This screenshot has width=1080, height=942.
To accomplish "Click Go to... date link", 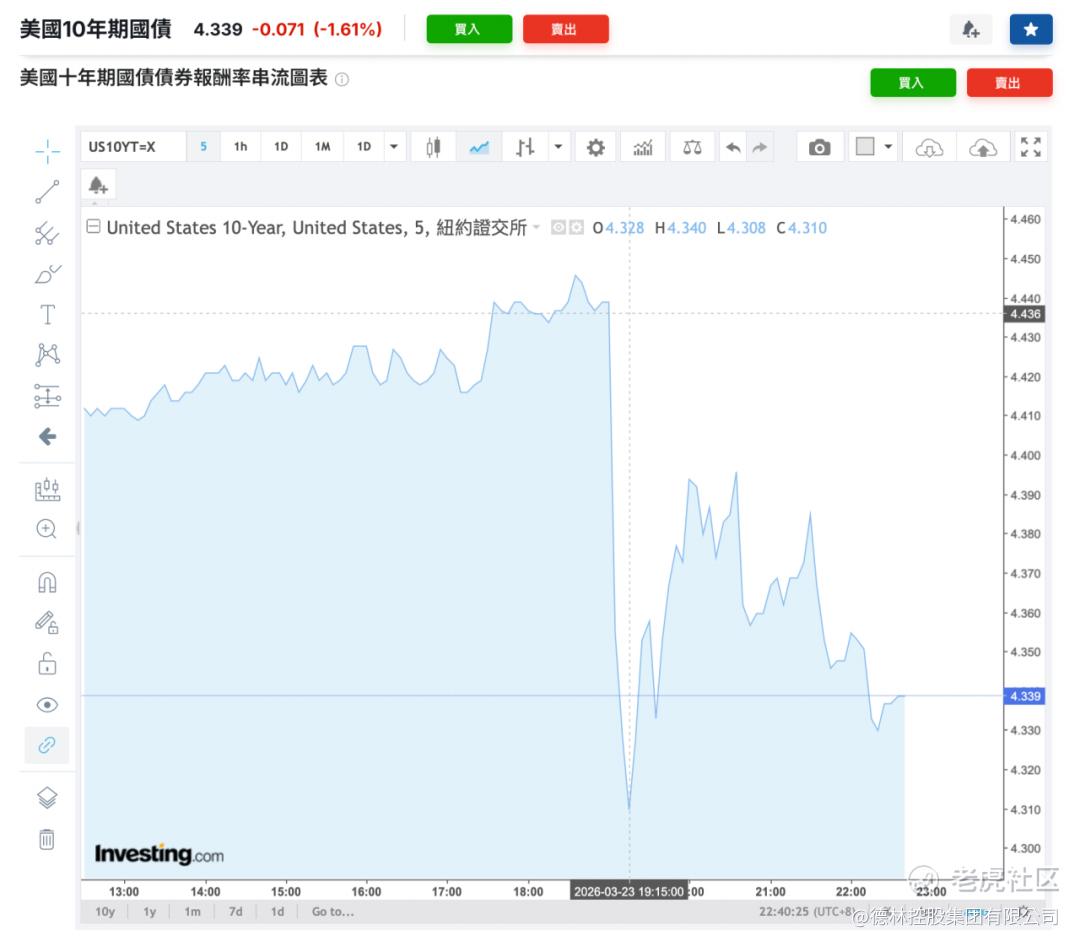I will (333, 912).
